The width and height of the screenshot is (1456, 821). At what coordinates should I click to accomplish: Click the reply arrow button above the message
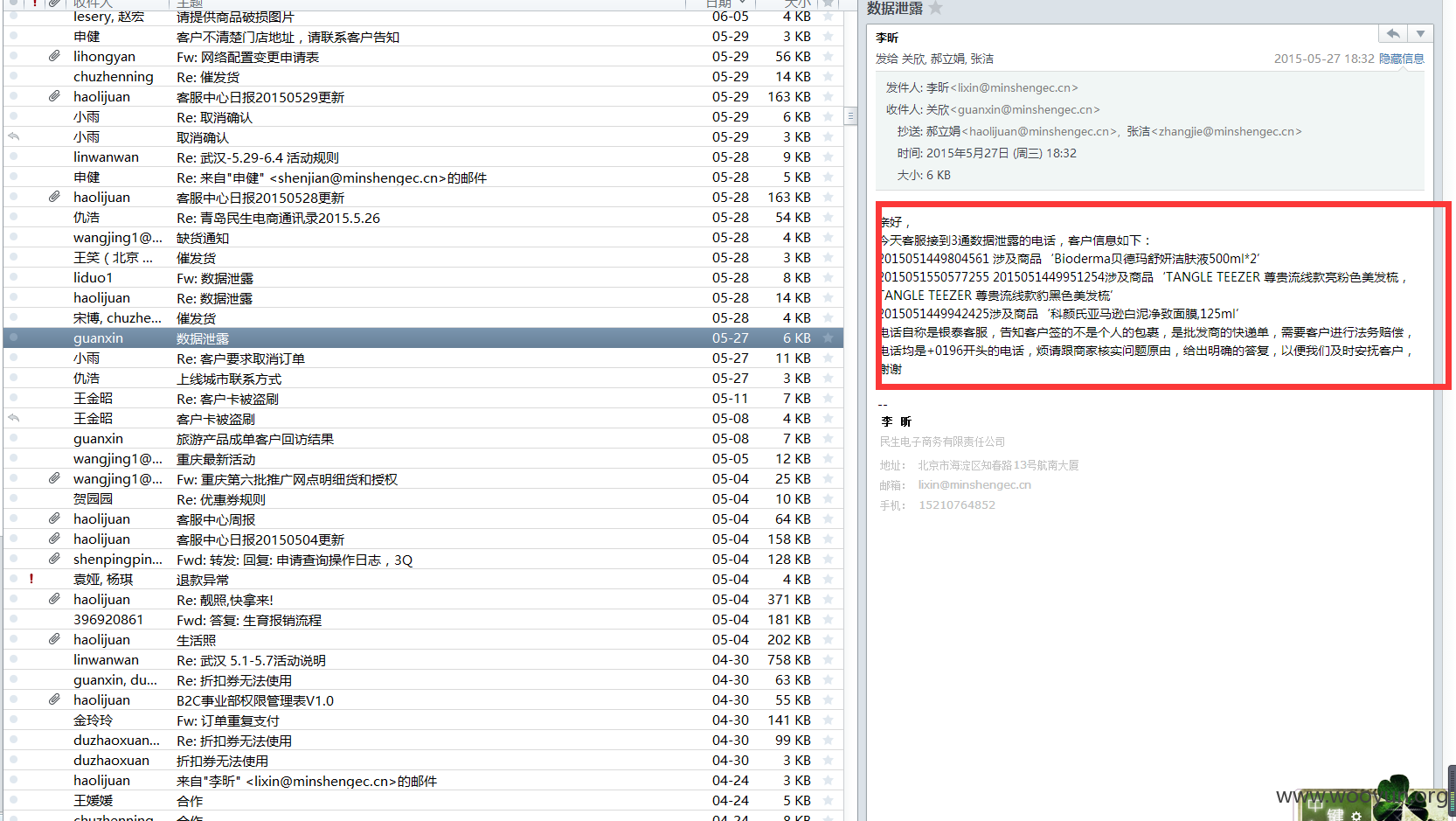pyautogui.click(x=1393, y=33)
